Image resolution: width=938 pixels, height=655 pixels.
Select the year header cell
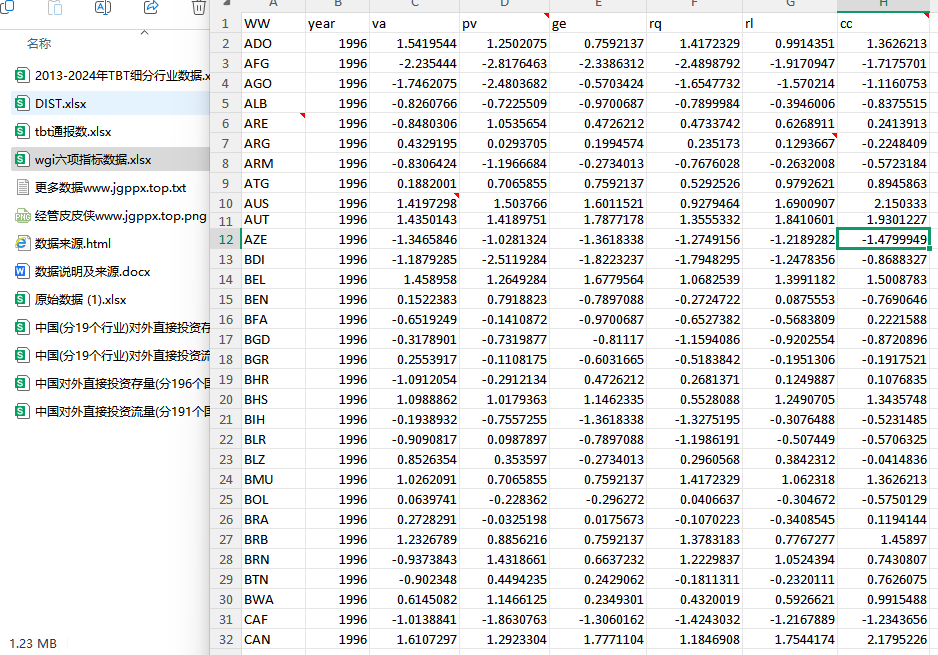[x=337, y=24]
